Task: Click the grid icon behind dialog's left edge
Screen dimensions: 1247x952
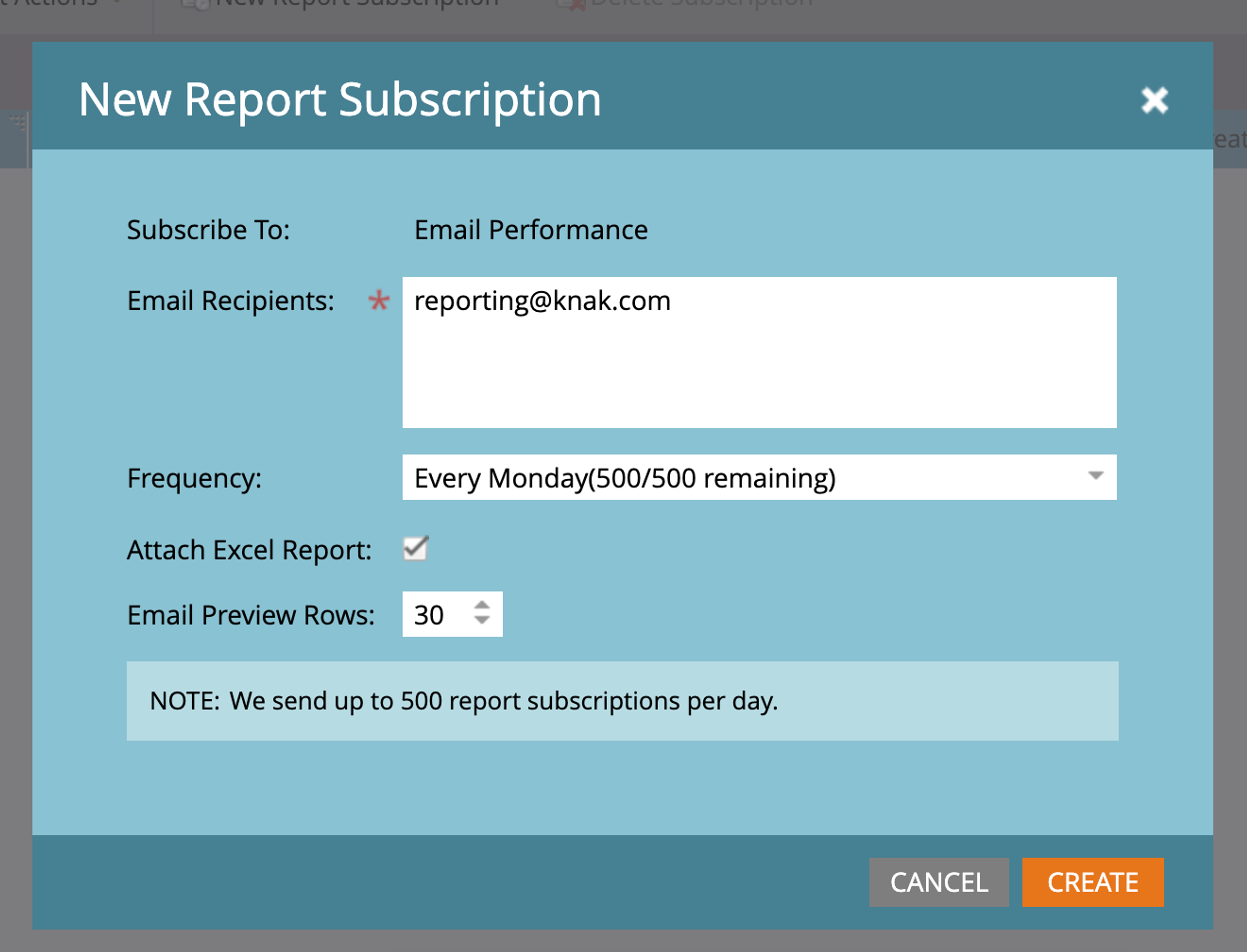Action: (18, 122)
